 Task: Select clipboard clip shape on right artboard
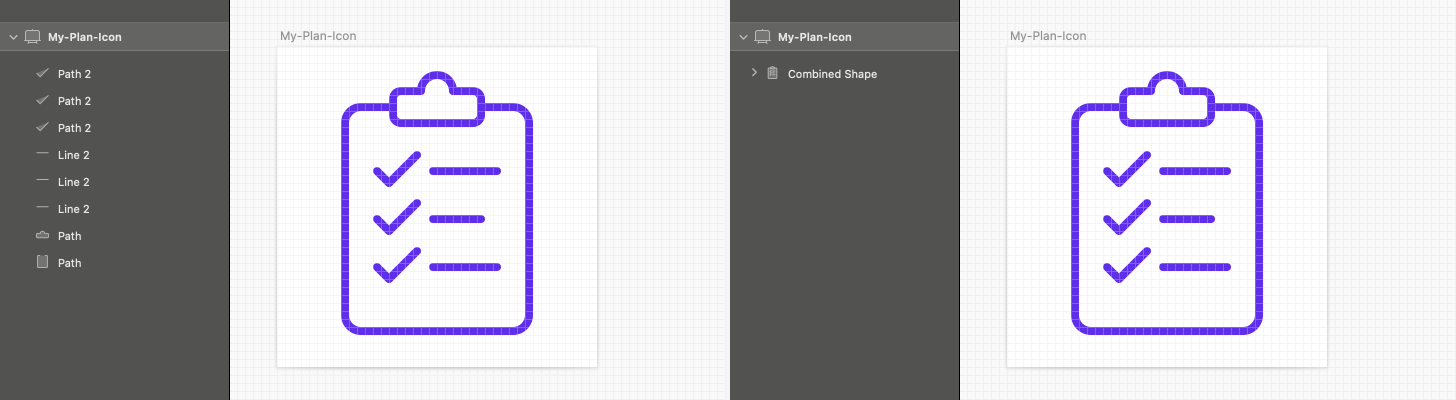pyautogui.click(x=1167, y=100)
